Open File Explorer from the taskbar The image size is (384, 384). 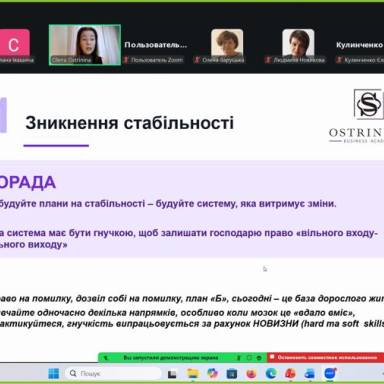click(x=192, y=374)
